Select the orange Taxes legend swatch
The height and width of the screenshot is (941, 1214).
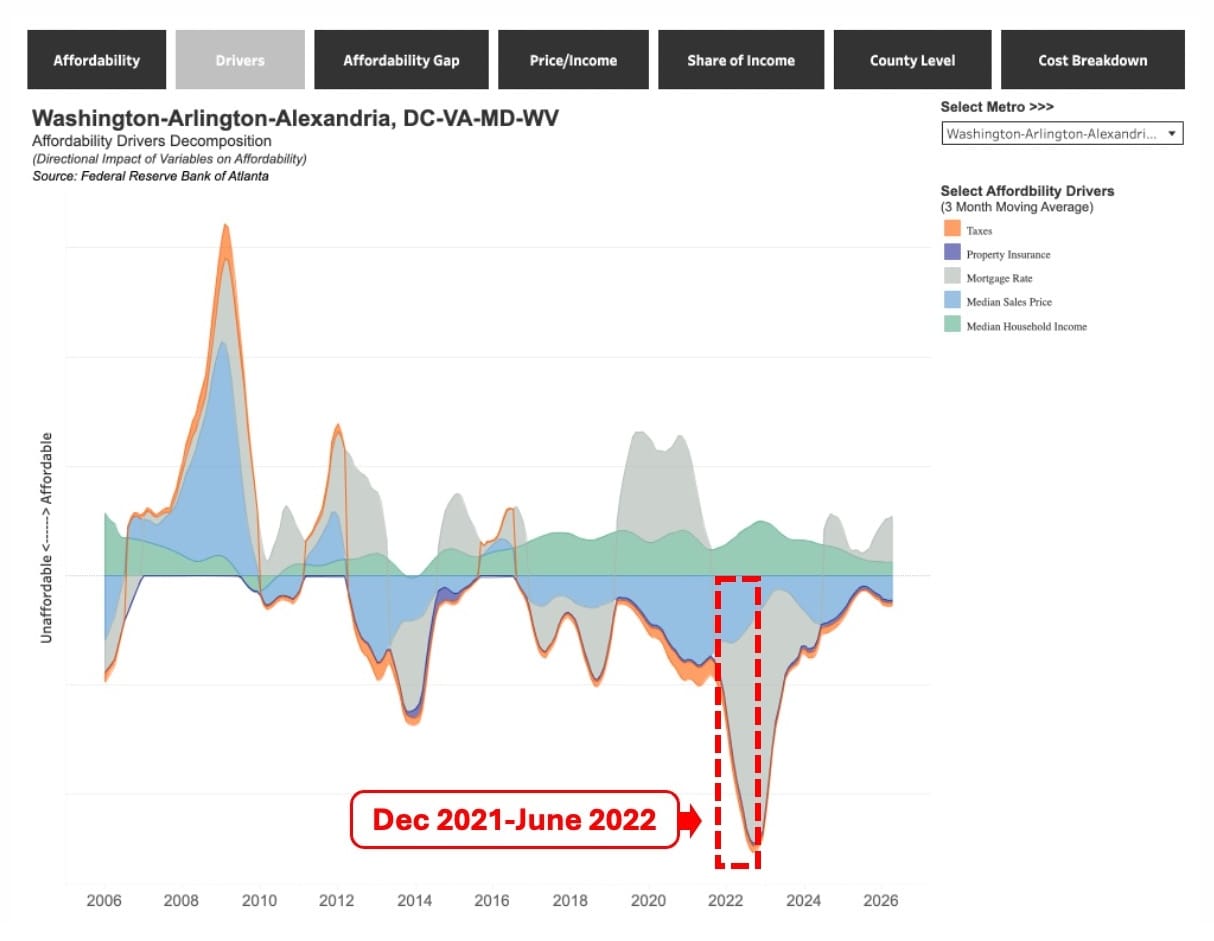click(x=951, y=230)
